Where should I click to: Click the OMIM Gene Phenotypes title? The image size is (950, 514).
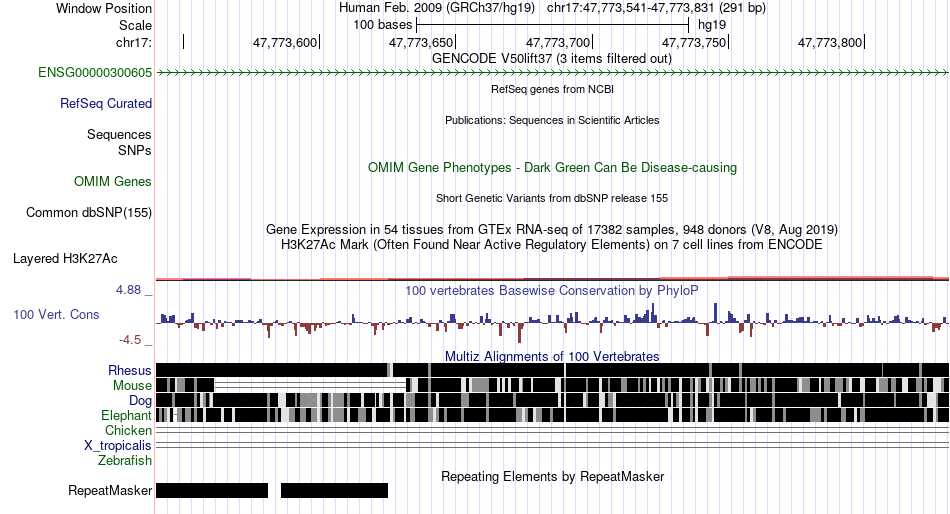(x=553, y=168)
